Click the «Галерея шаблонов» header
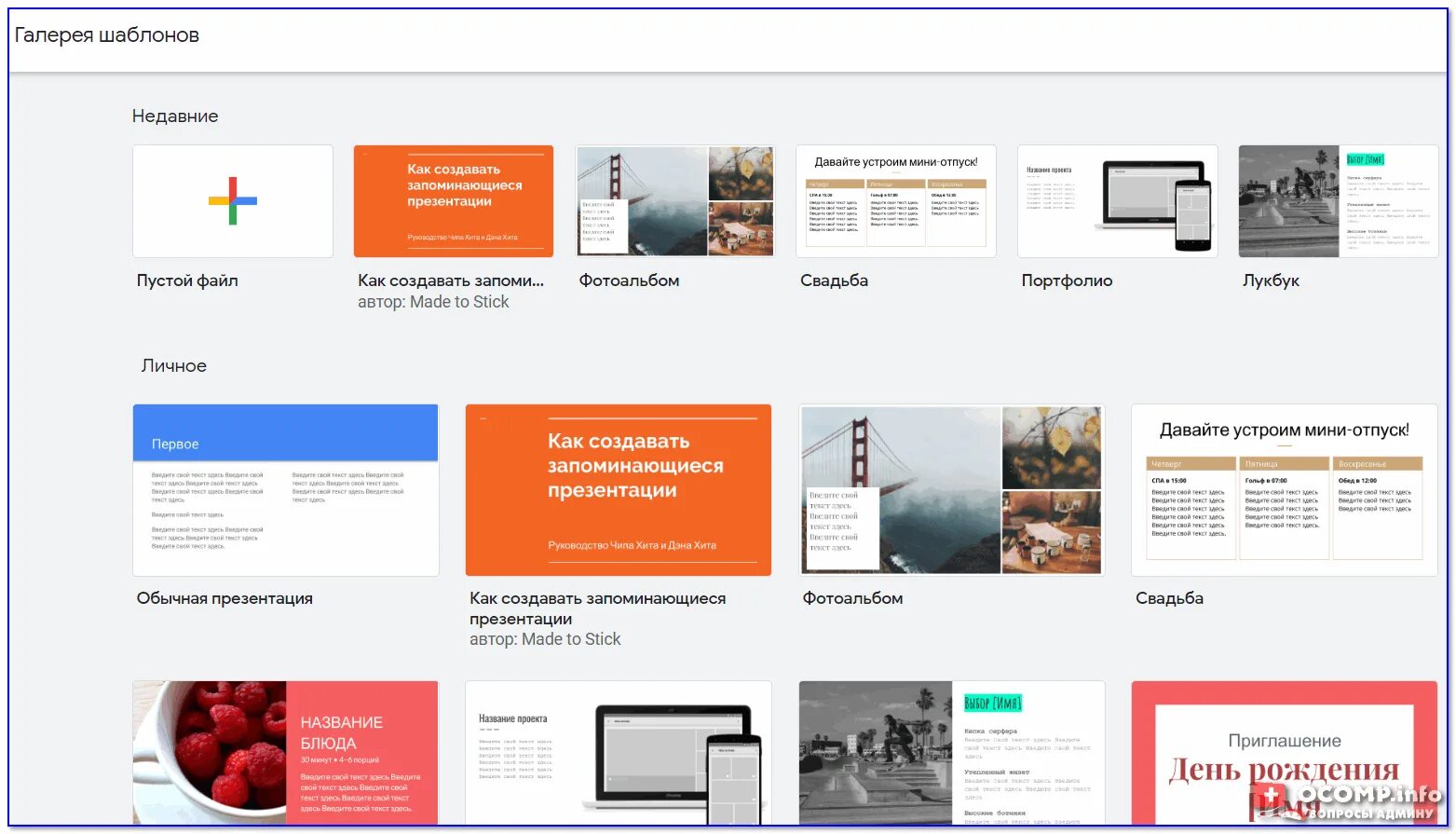 pyautogui.click(x=105, y=34)
